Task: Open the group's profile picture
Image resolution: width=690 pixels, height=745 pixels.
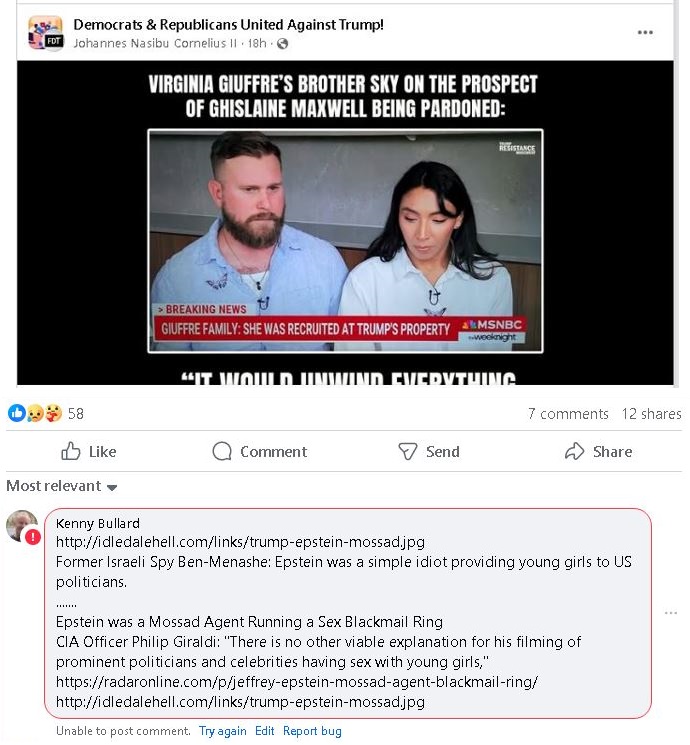Action: [x=45, y=33]
